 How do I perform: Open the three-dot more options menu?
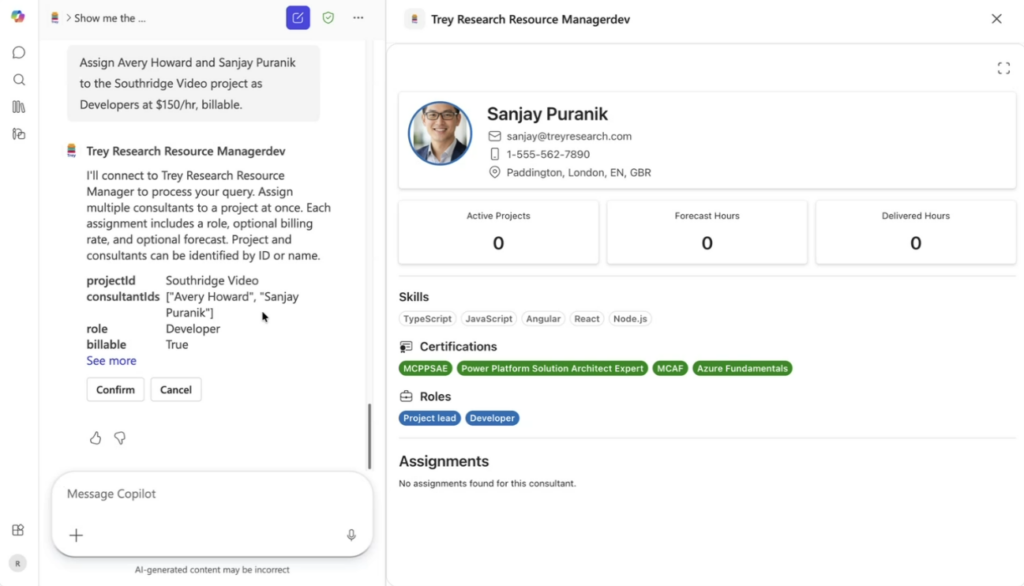(x=358, y=18)
